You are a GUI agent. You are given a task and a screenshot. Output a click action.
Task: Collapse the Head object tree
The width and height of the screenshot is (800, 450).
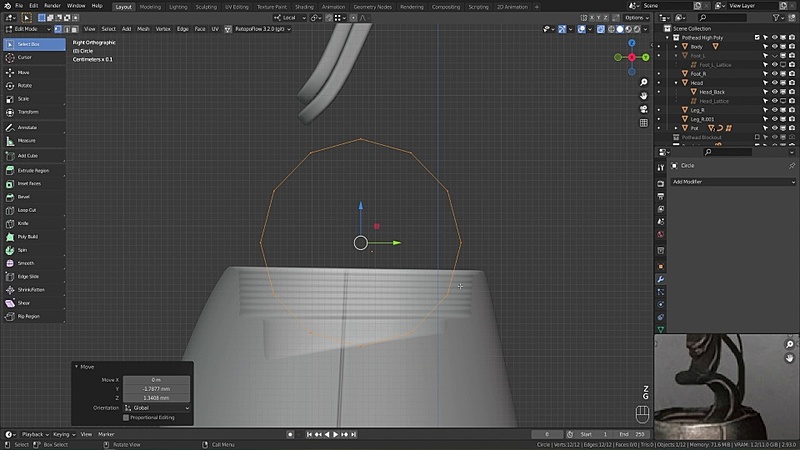click(677, 83)
